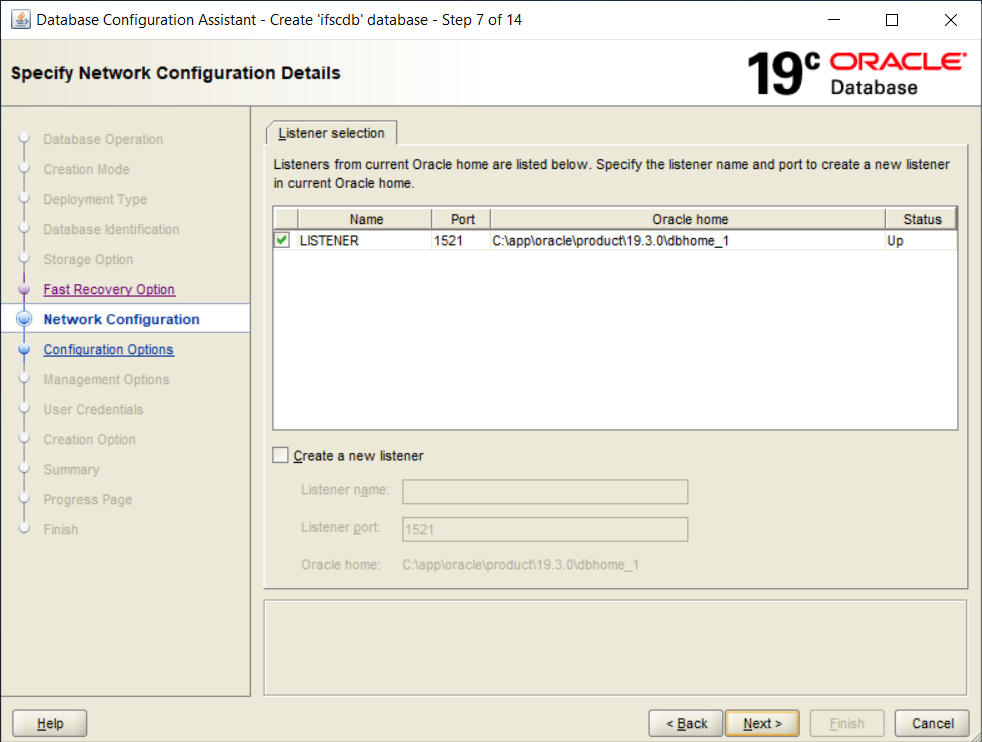Click the Listener port field

tap(545, 530)
